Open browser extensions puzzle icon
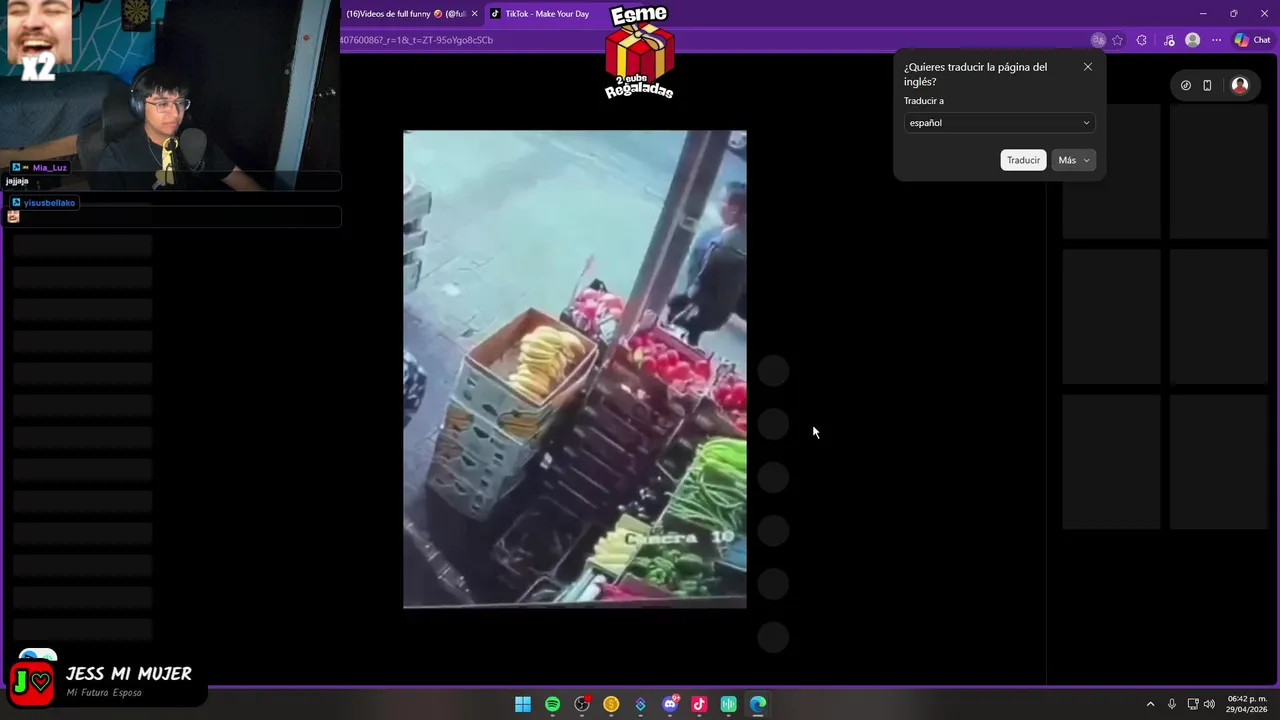The width and height of the screenshot is (1280, 720). [1142, 40]
